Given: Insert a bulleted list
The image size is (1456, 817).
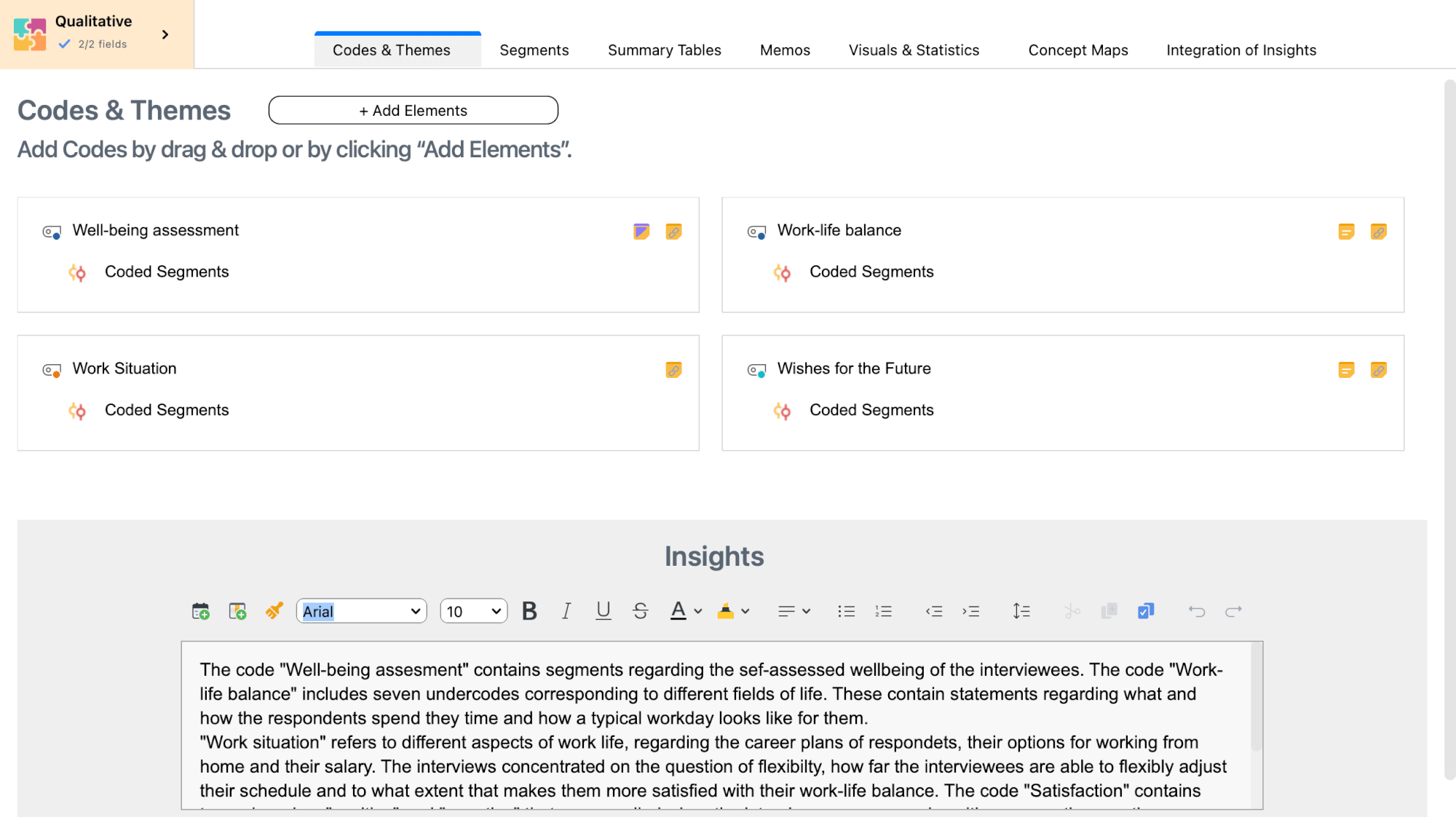Looking at the screenshot, I should 846,611.
